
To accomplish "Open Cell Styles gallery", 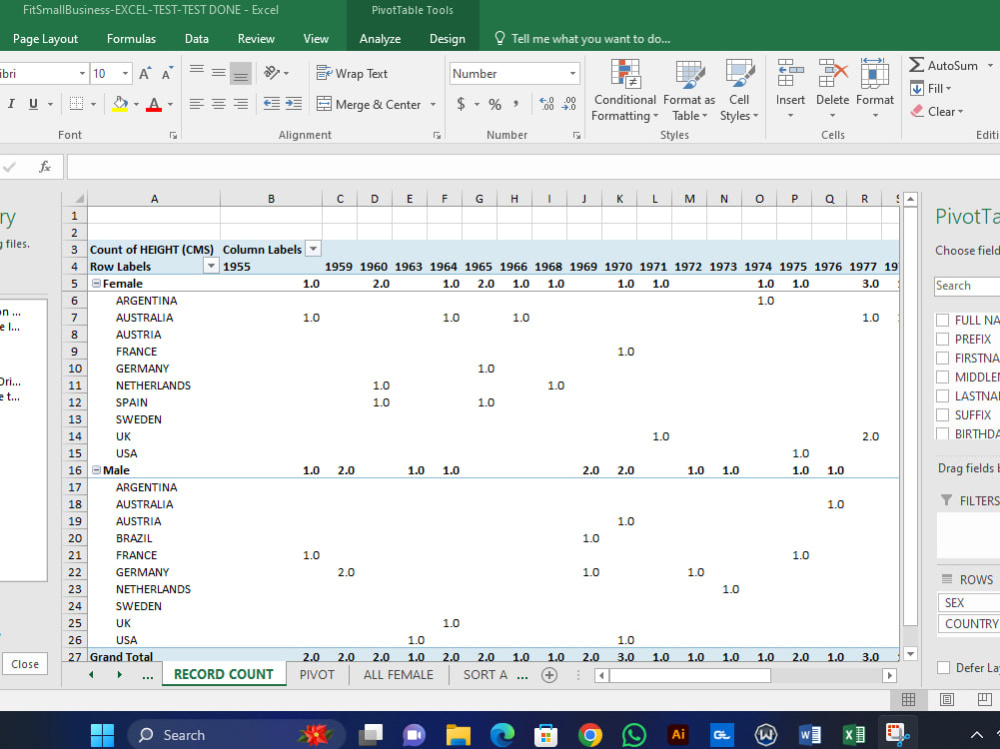I will pyautogui.click(x=739, y=90).
